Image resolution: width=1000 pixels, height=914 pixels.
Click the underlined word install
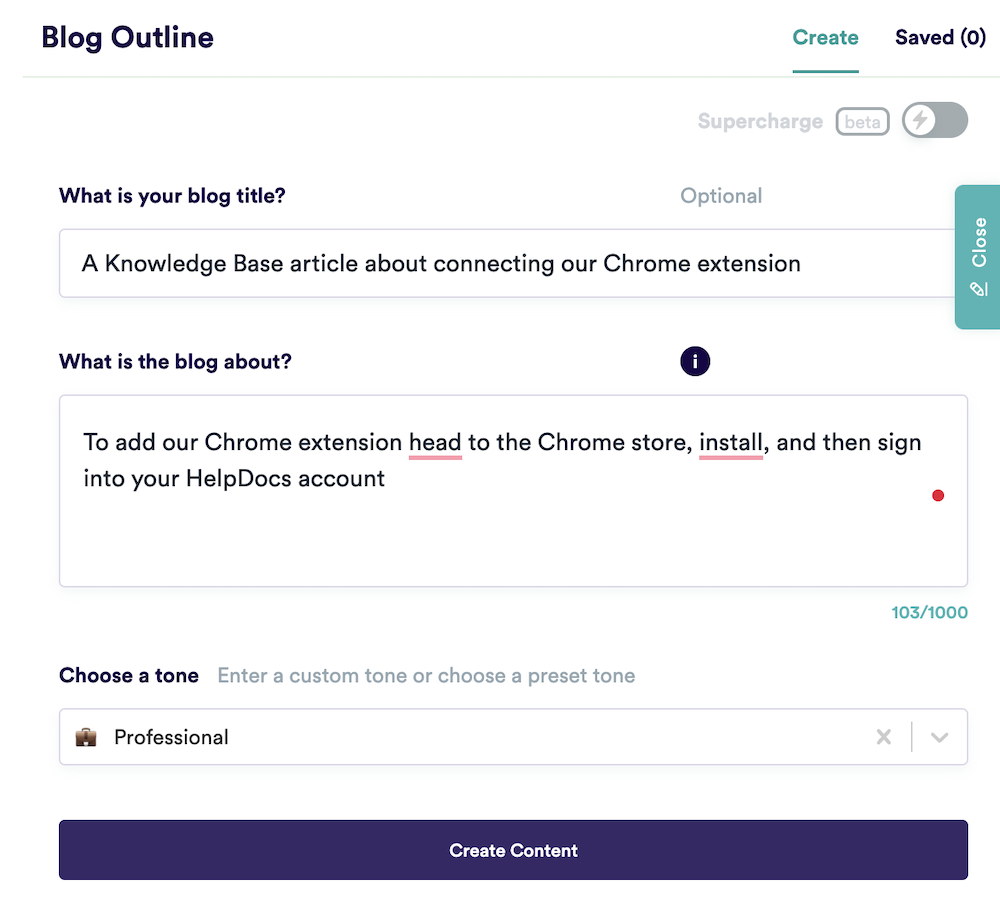point(731,443)
